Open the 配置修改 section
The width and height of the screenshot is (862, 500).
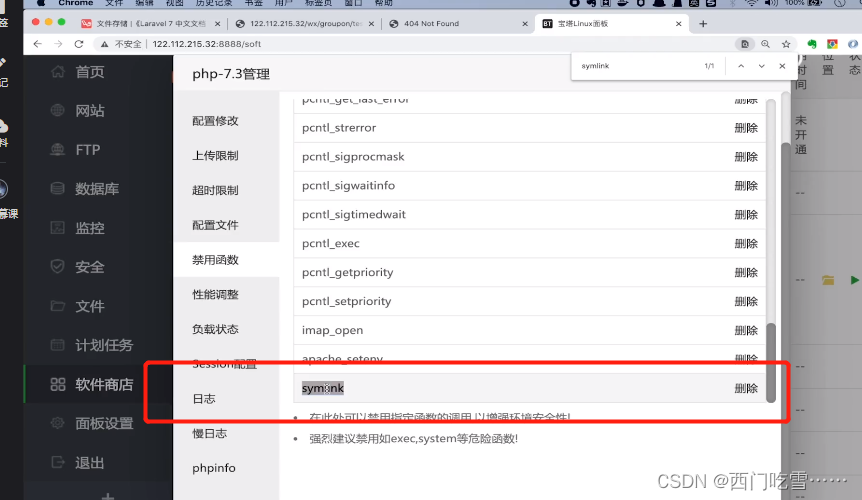(216, 121)
